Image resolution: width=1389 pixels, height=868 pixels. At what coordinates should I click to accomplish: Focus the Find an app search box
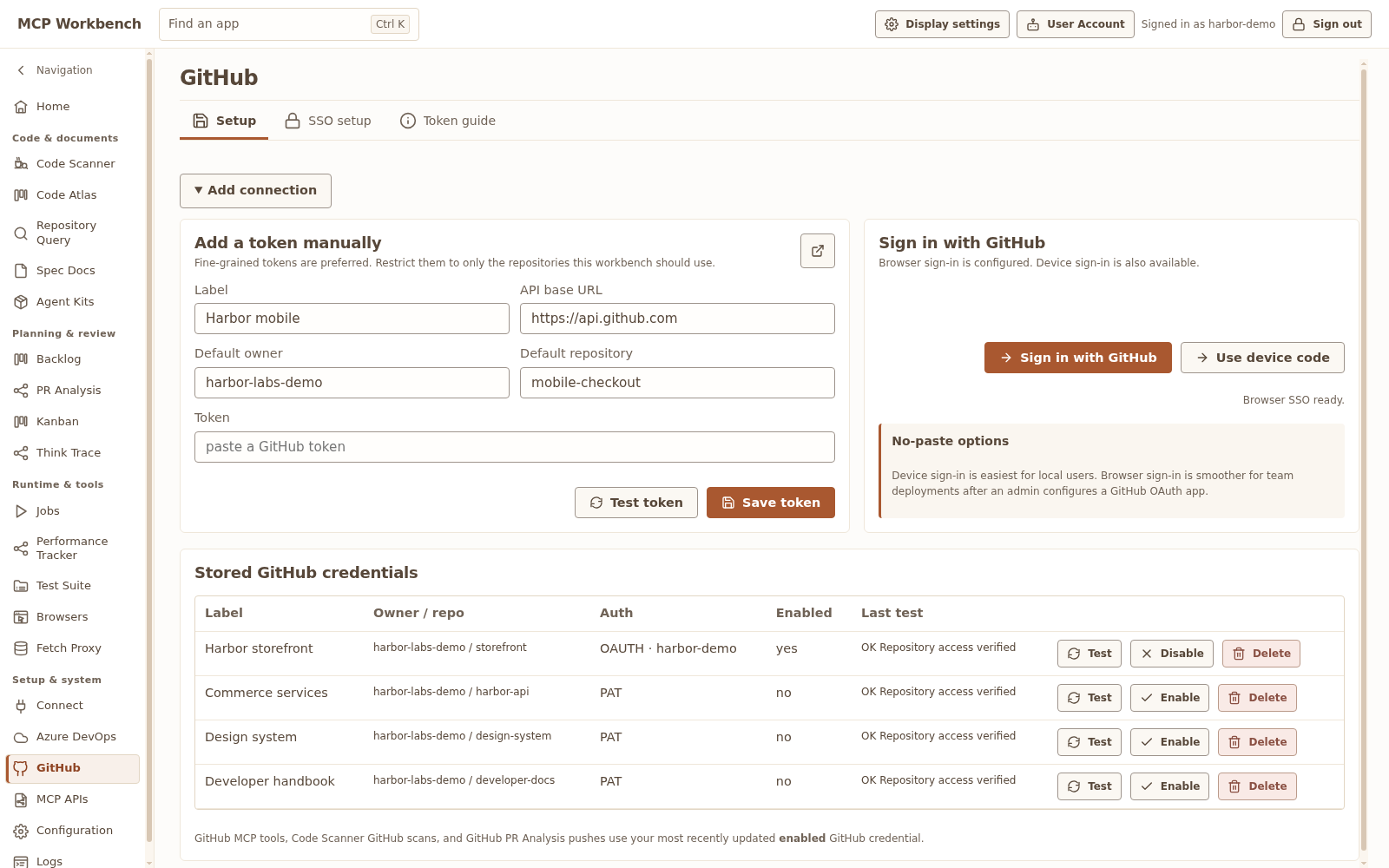(x=288, y=24)
